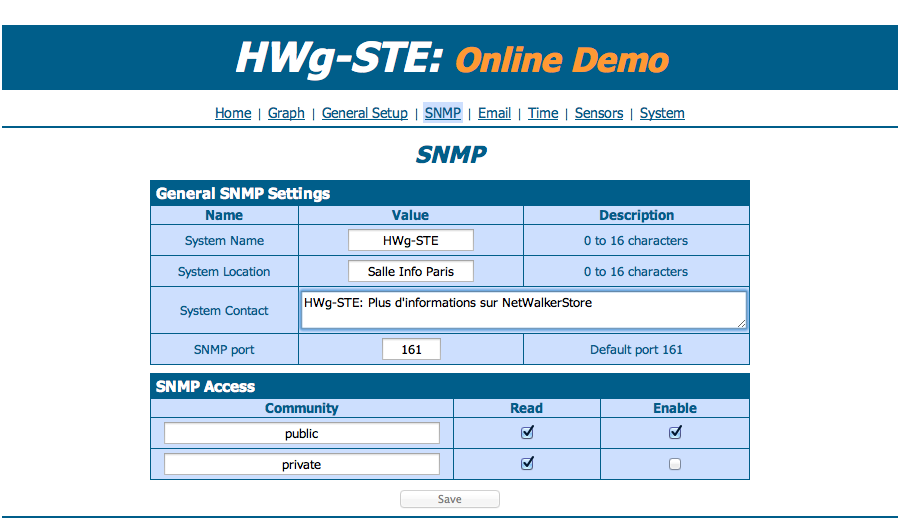This screenshot has width=900, height=520.
Task: Open the Home page link
Action: (x=233, y=113)
